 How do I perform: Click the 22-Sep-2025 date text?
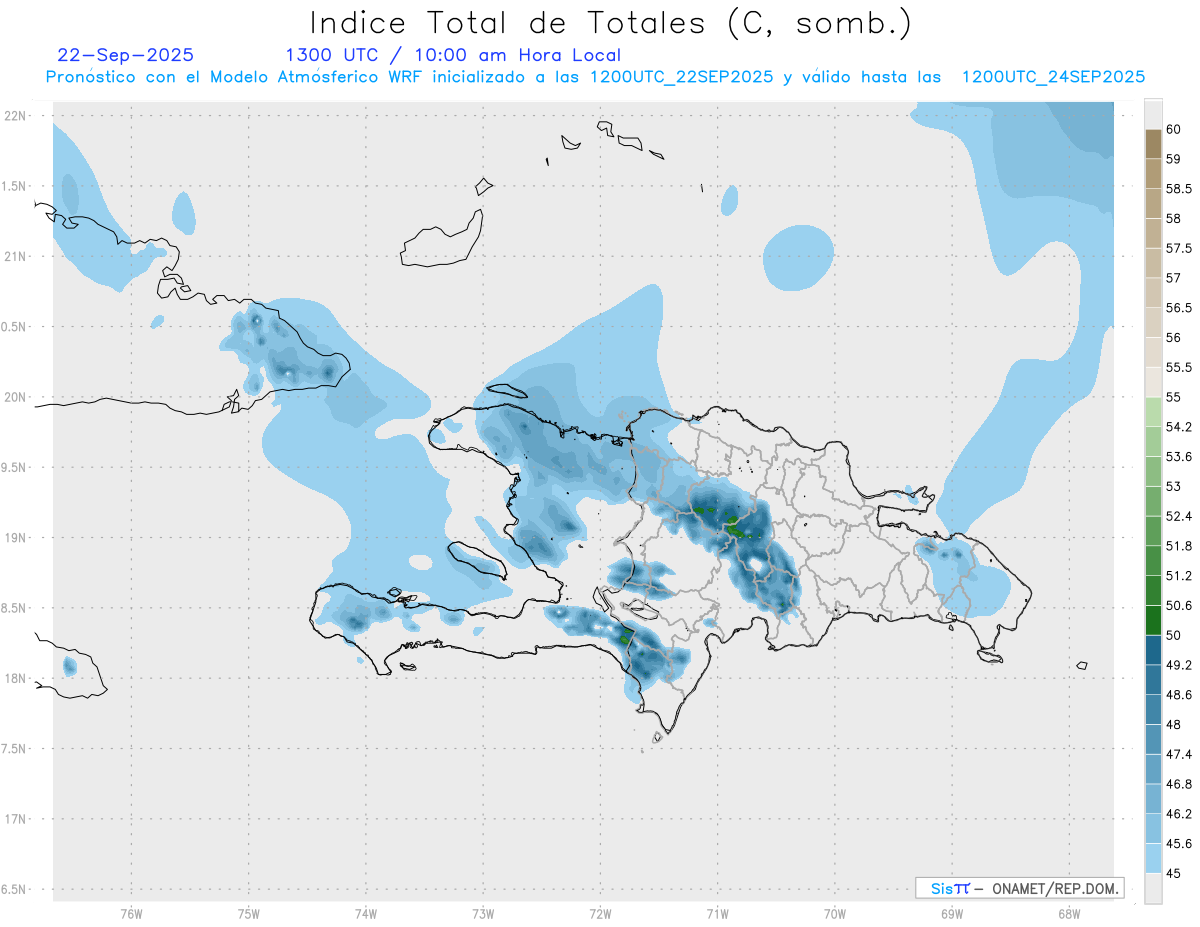(126, 55)
